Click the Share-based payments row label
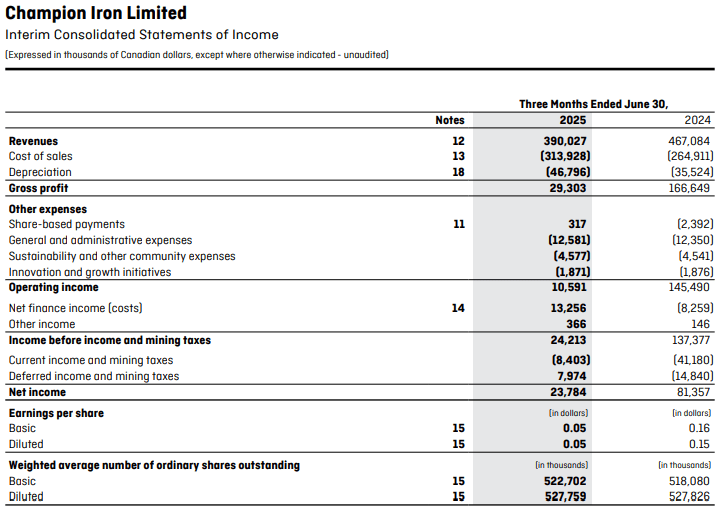Viewport: 721px width, 509px height. click(x=67, y=225)
